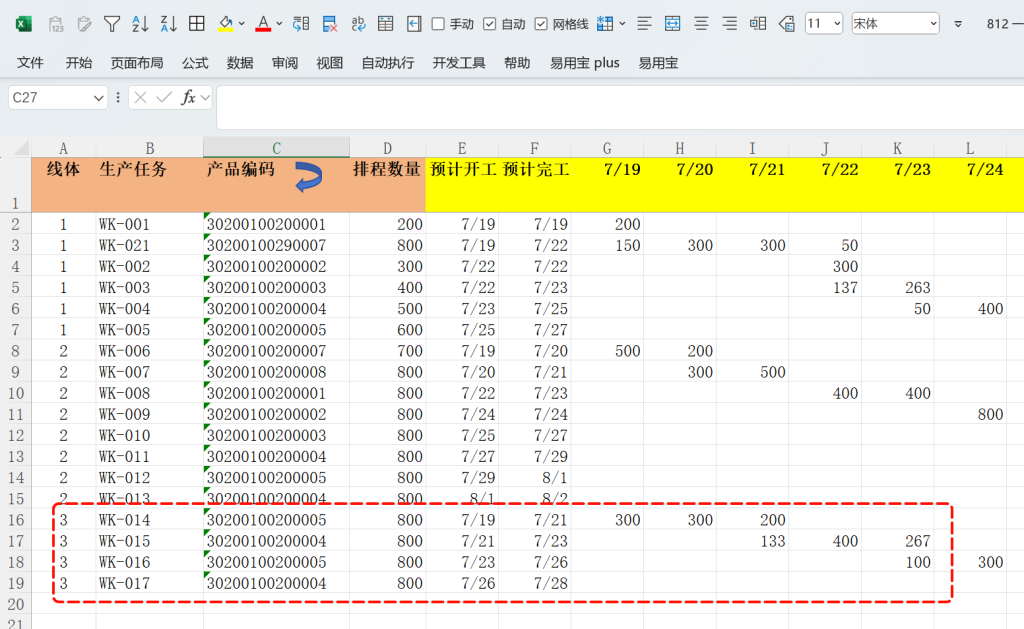
Task: Select row 16 header
Action: [16, 520]
